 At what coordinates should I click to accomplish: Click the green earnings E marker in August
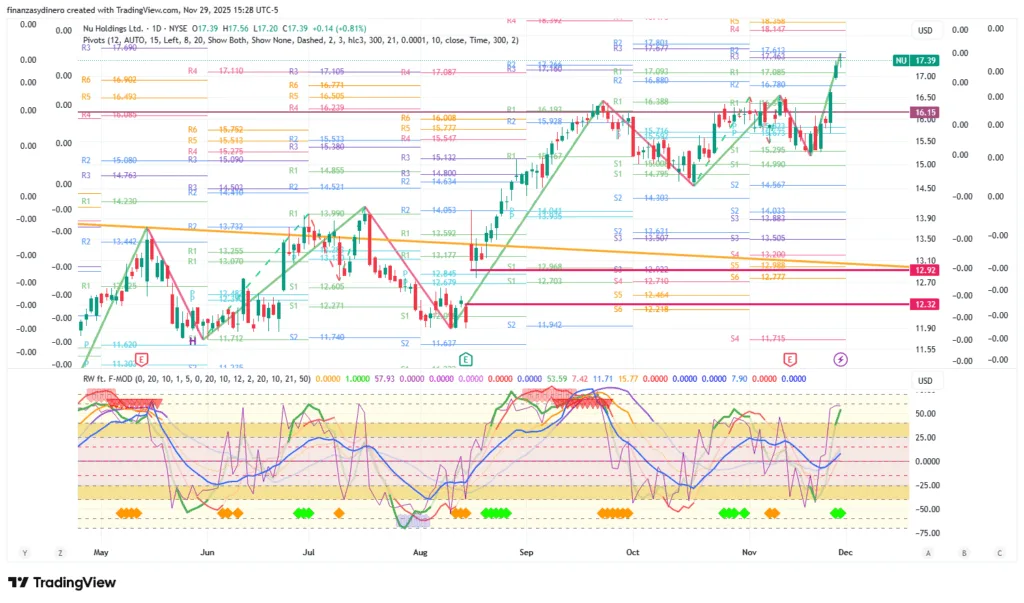click(x=465, y=358)
